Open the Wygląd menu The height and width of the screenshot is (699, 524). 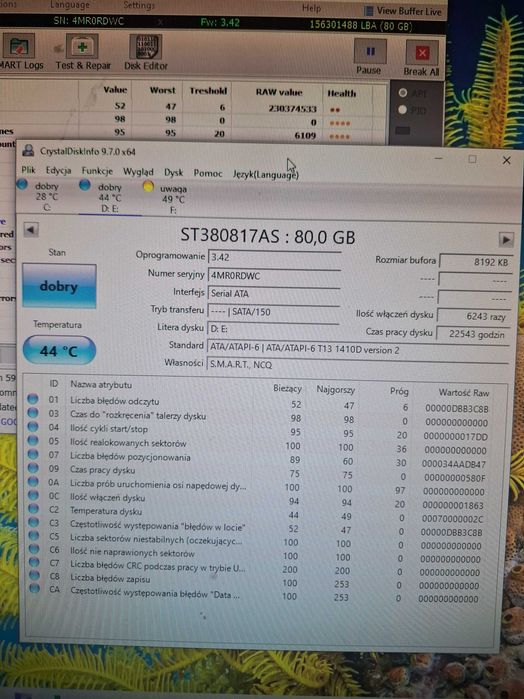click(x=138, y=172)
